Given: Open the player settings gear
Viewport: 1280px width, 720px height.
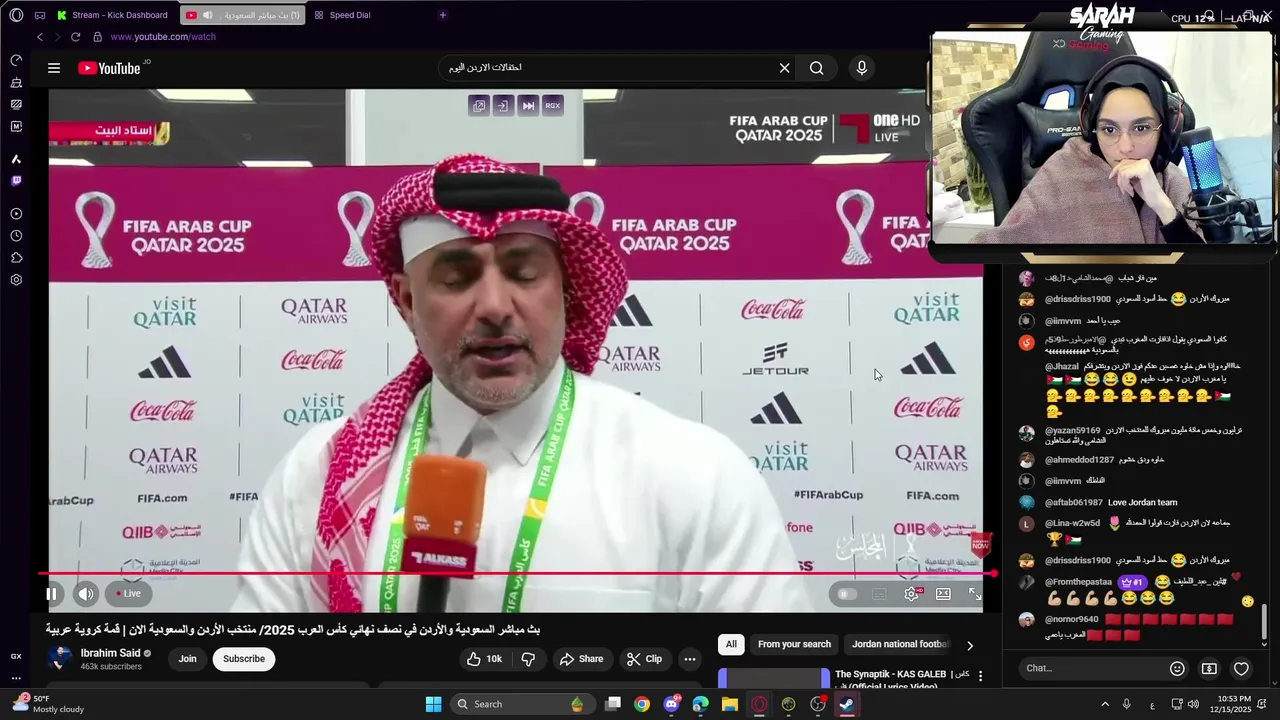Looking at the screenshot, I should click(x=912, y=594).
